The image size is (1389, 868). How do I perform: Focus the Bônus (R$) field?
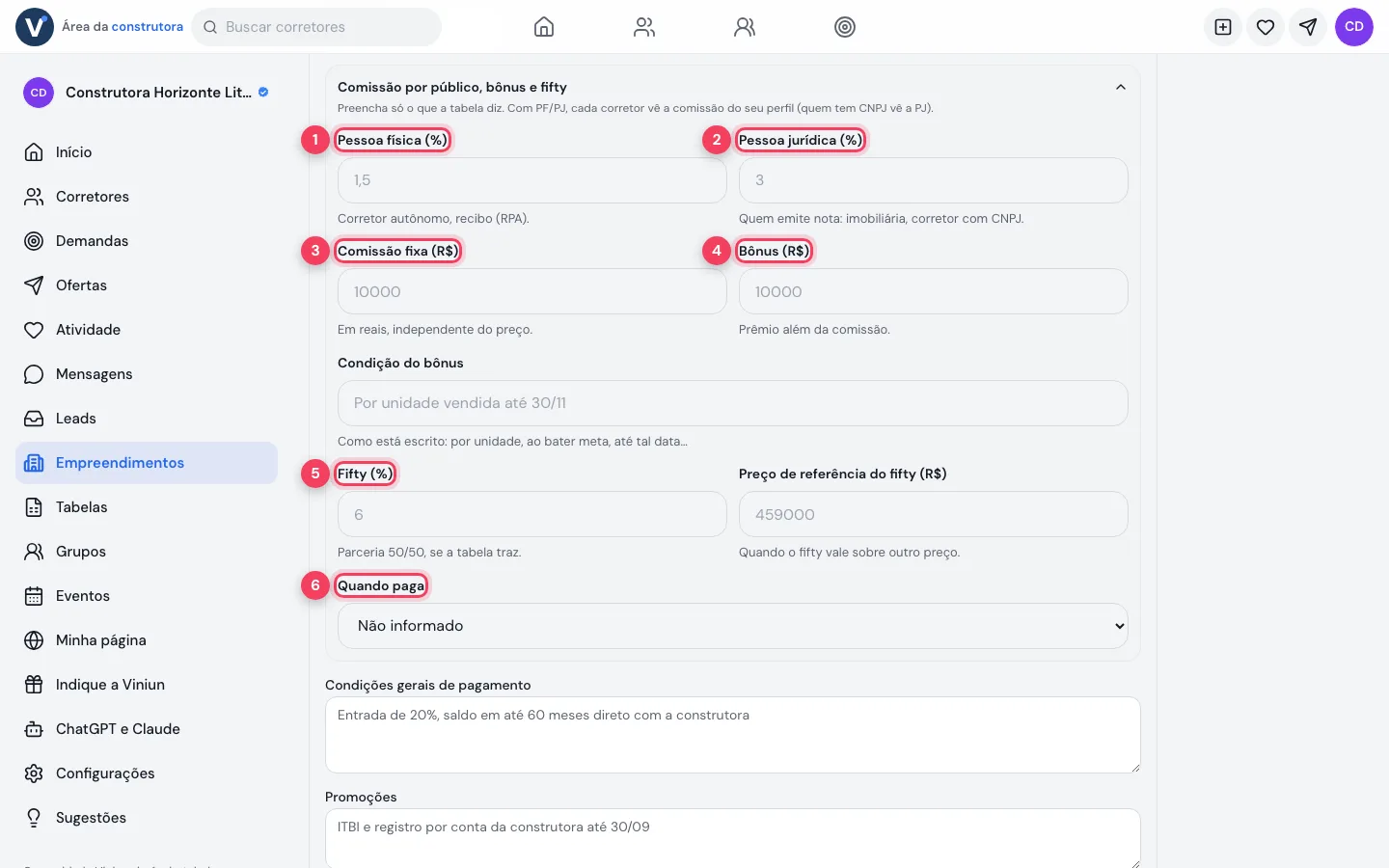click(x=934, y=291)
